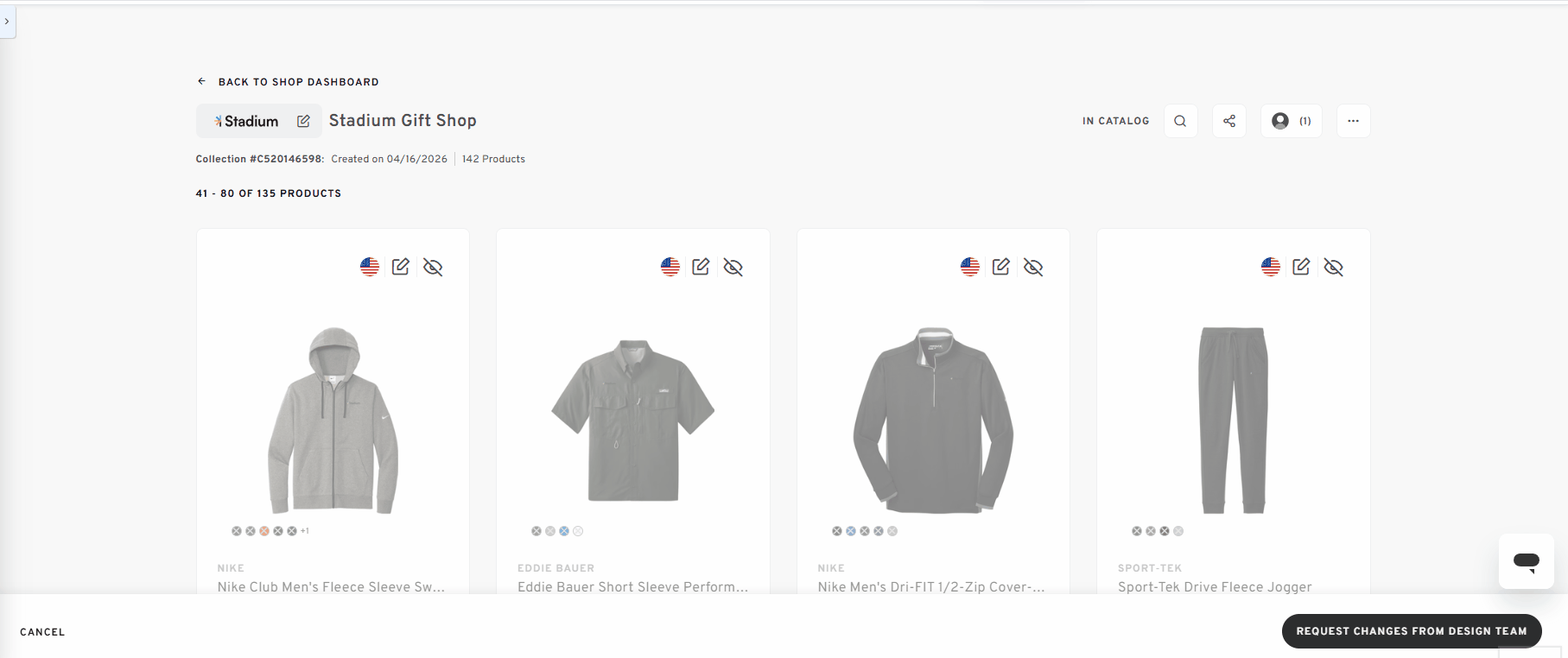Open the Sport-Tek jogger pants thumbnail
This screenshot has width=1568, height=658.
[x=1234, y=421]
